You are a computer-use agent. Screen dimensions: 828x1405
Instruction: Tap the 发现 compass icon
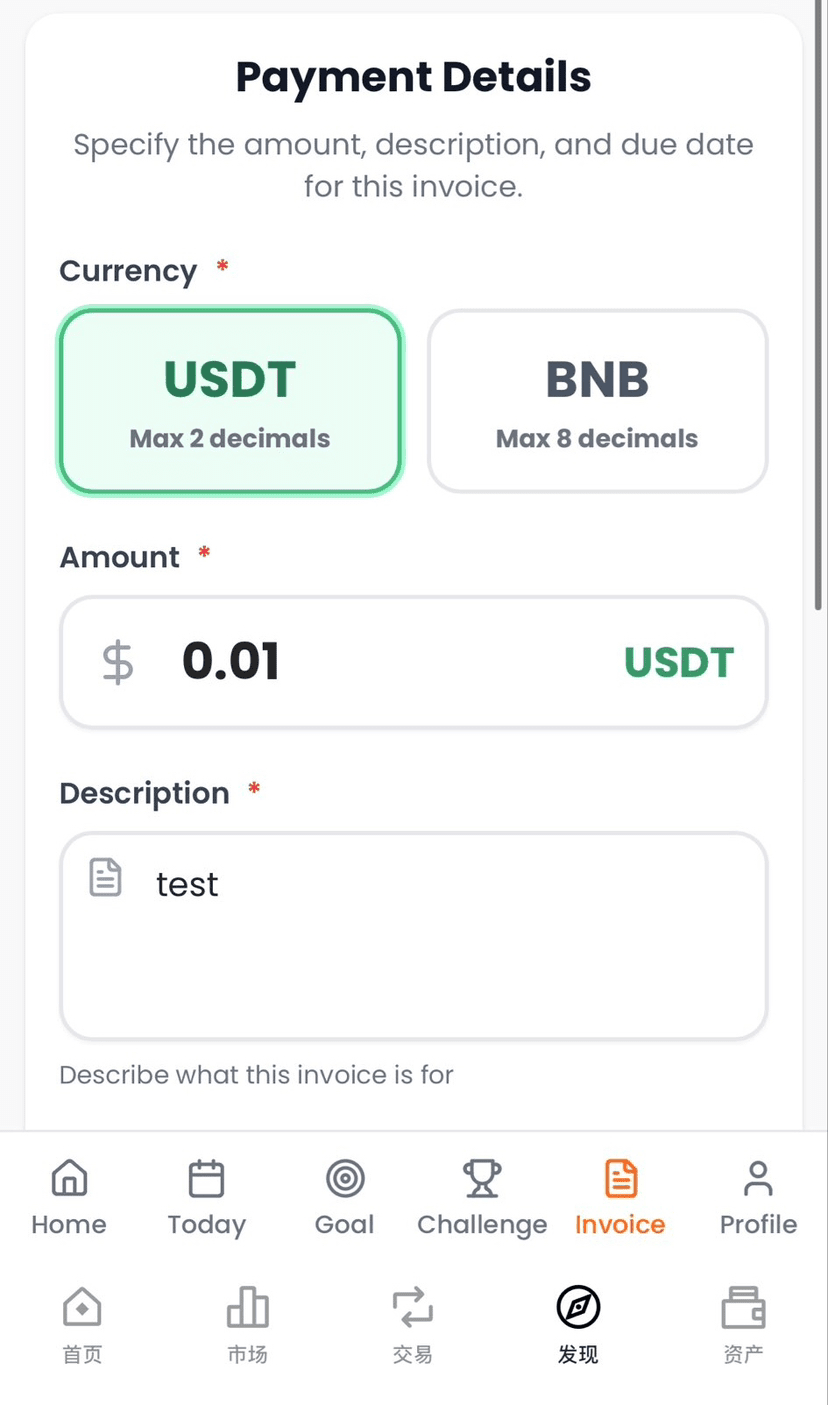(x=578, y=1307)
